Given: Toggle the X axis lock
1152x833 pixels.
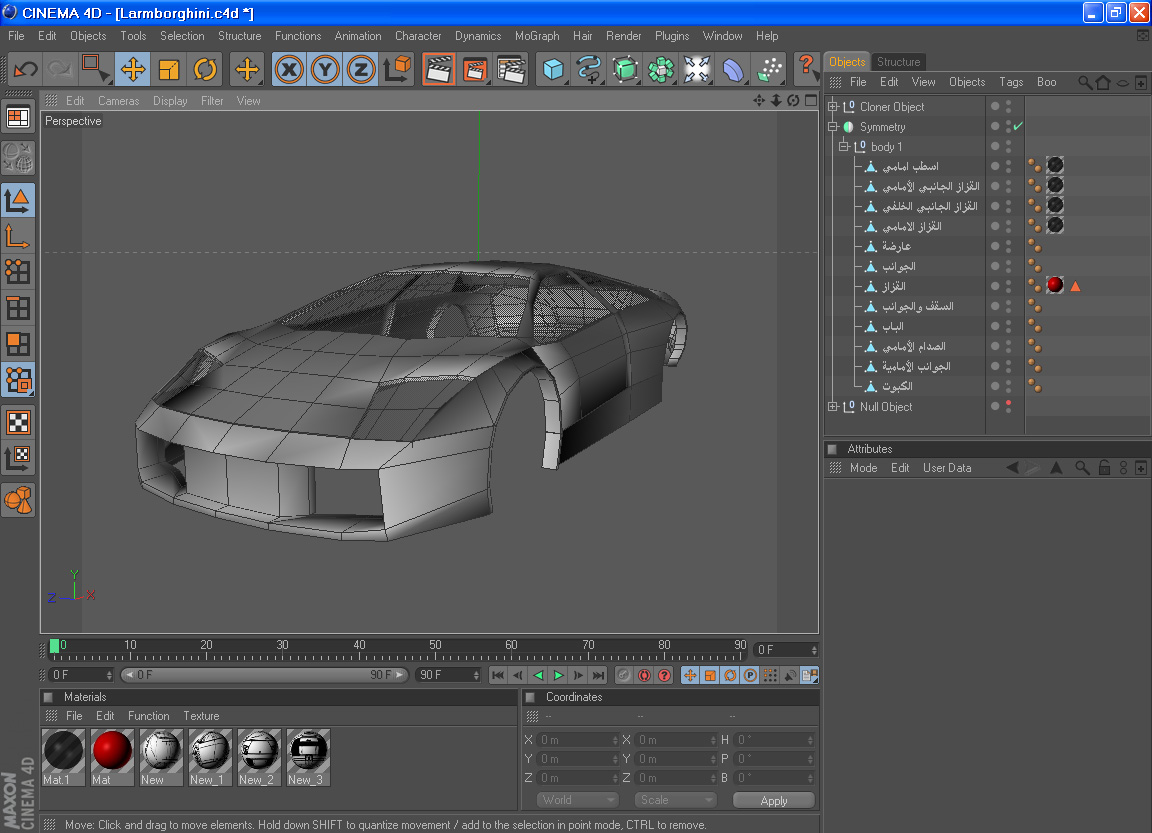Looking at the screenshot, I should (x=289, y=70).
